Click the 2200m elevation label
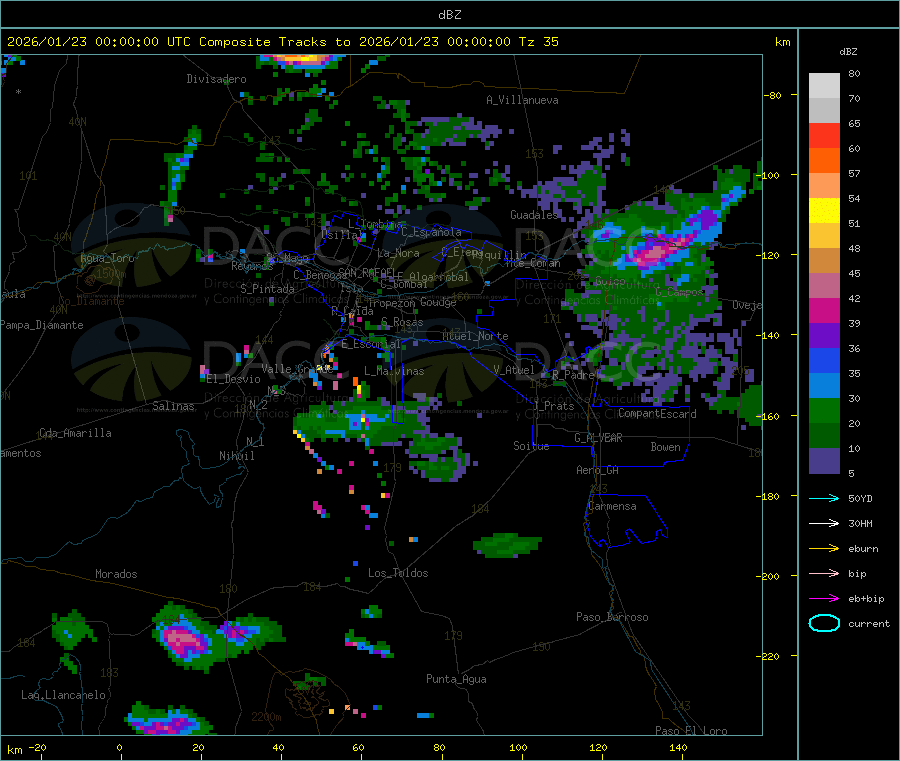 tap(266, 717)
